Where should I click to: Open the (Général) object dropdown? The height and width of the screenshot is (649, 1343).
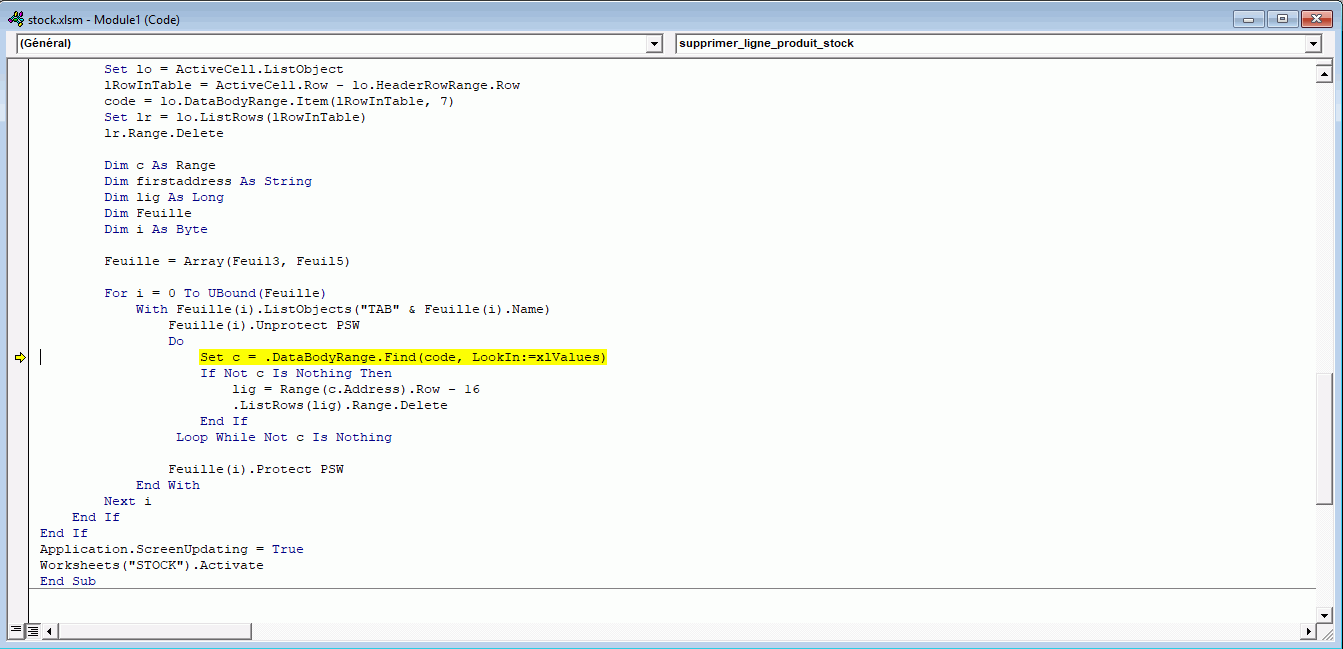click(655, 44)
